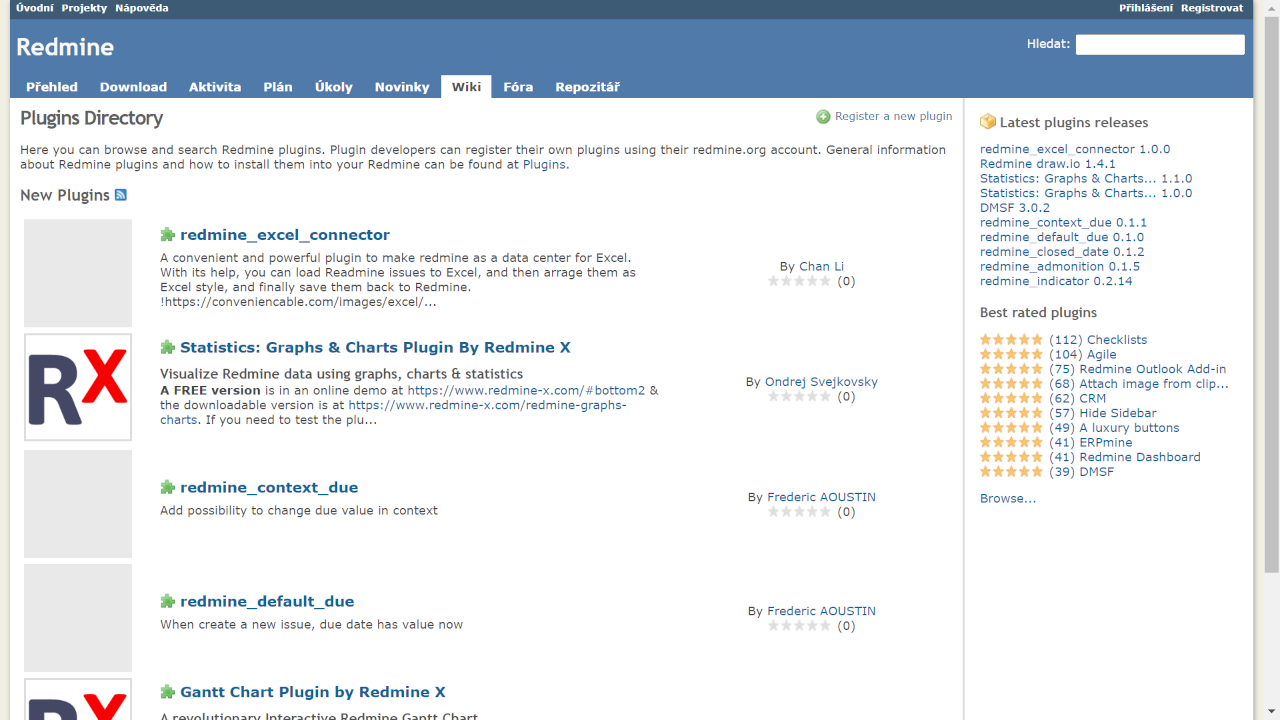The image size is (1280, 720).
Task: Click the puzzle icon beside redmine_default_due
Action: coord(168,602)
